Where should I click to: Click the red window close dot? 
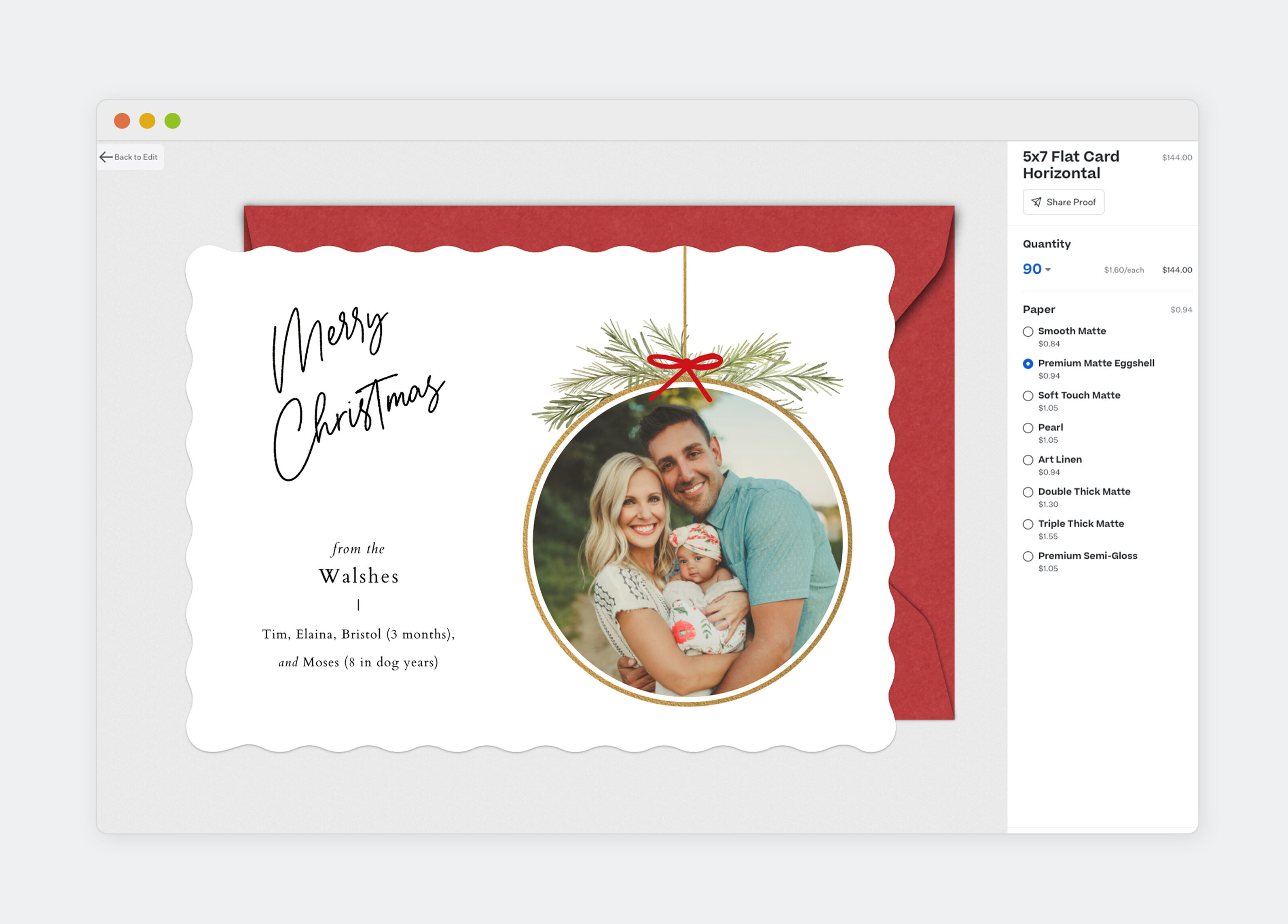122,121
